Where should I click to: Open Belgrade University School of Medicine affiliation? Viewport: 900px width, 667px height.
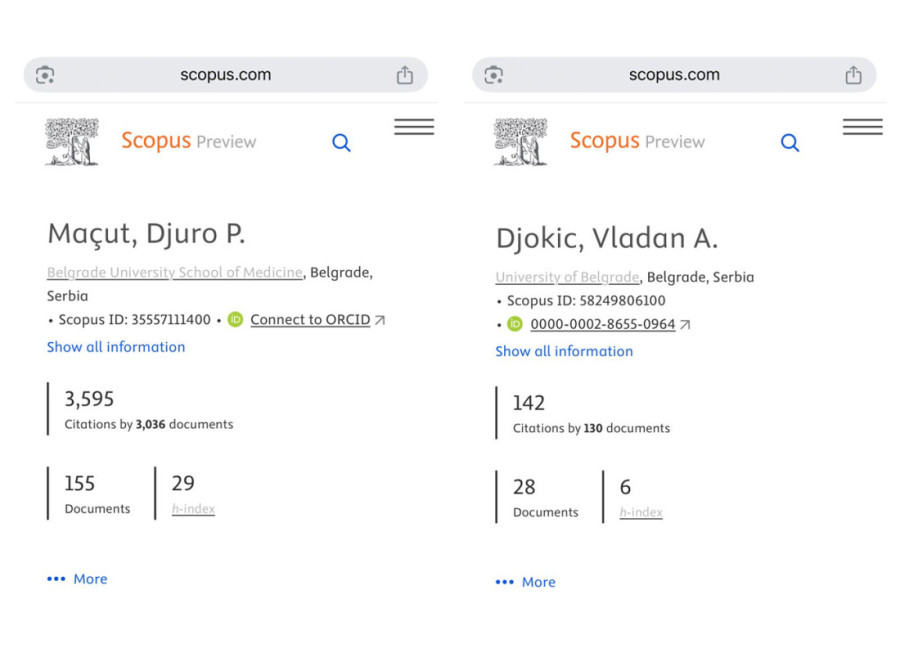[x=175, y=272]
